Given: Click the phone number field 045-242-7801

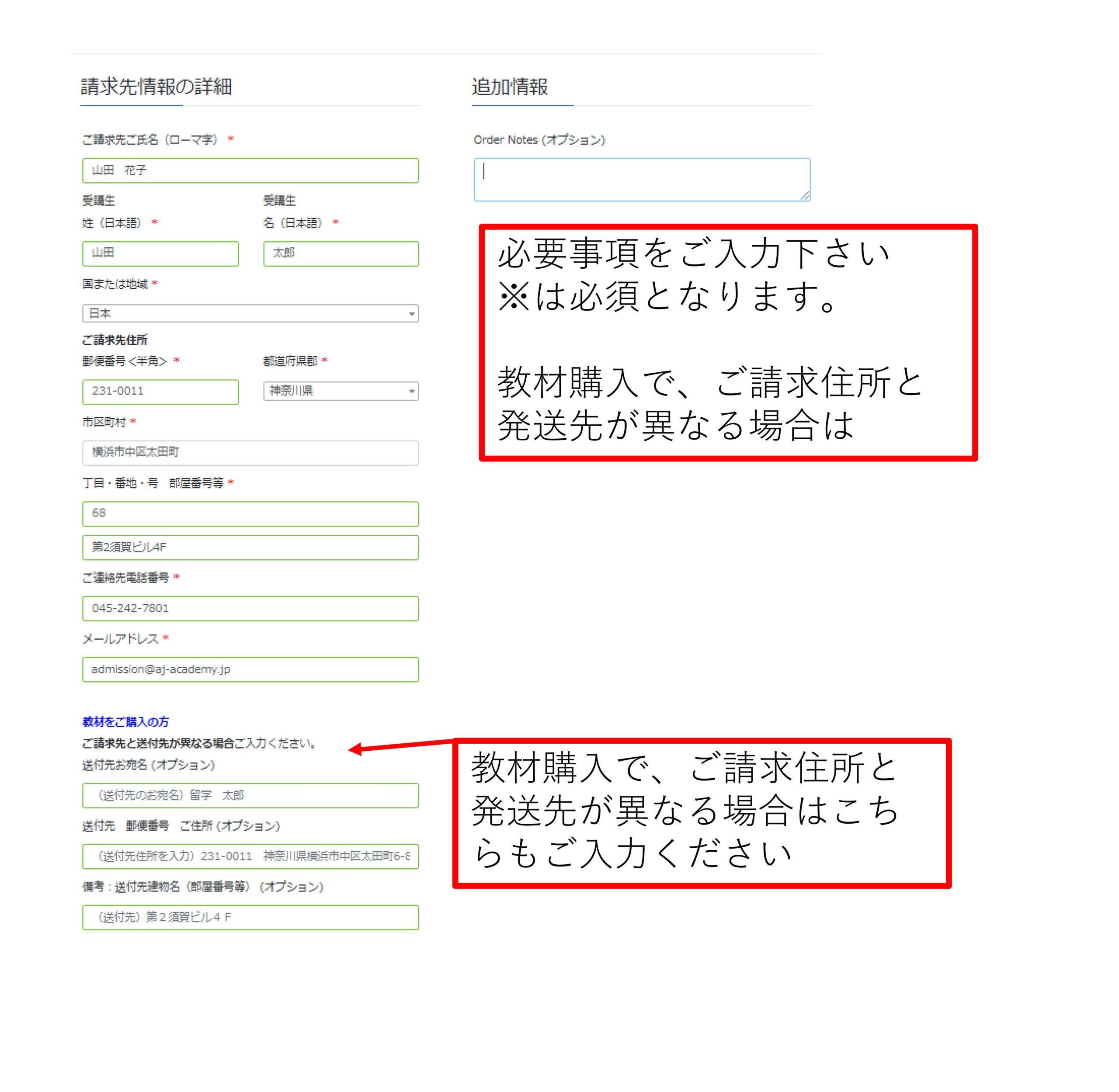Looking at the screenshot, I should (250, 609).
